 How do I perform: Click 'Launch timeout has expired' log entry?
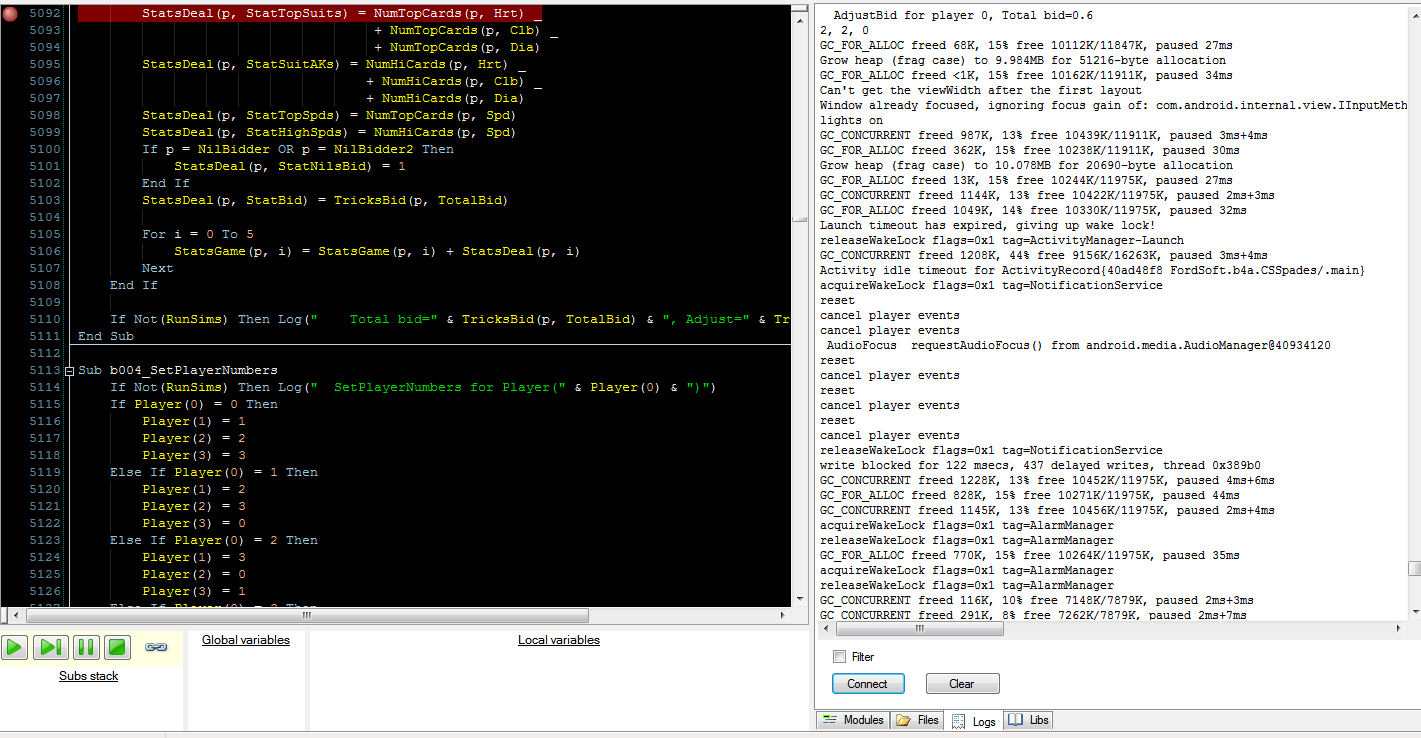coord(987,225)
